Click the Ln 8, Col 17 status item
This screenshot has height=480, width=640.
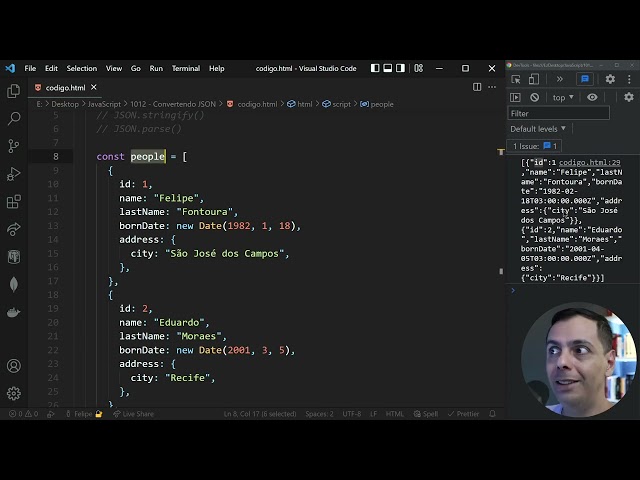[x=260, y=414]
